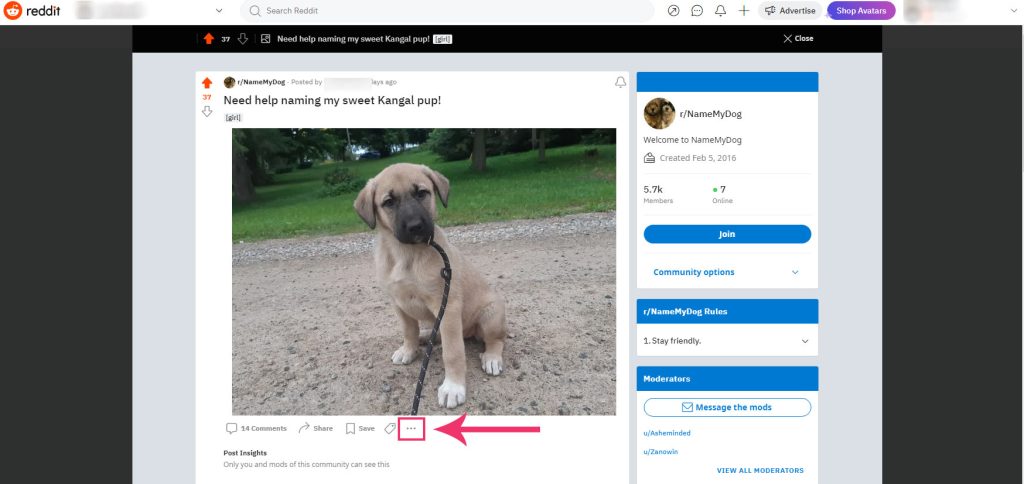The image size is (1024, 484).
Task: Open the chat bubble icon
Action: (697, 11)
